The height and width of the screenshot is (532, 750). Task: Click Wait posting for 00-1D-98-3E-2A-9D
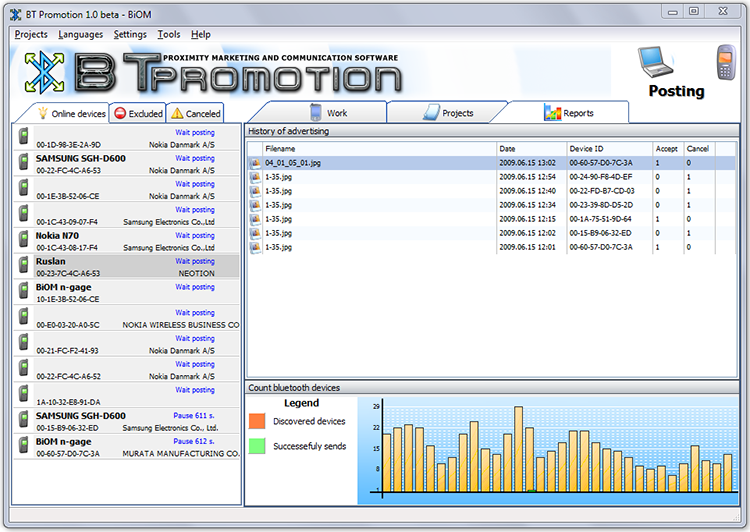pyautogui.click(x=195, y=133)
